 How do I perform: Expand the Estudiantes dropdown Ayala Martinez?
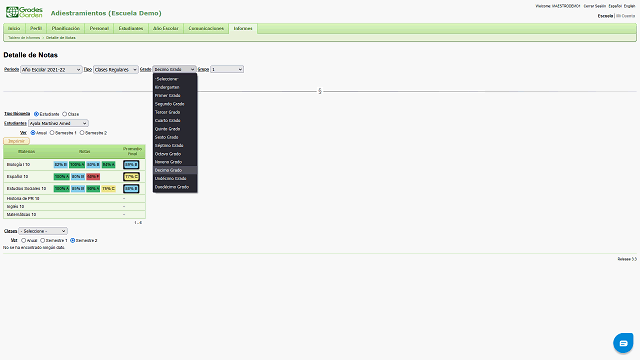tap(58, 123)
